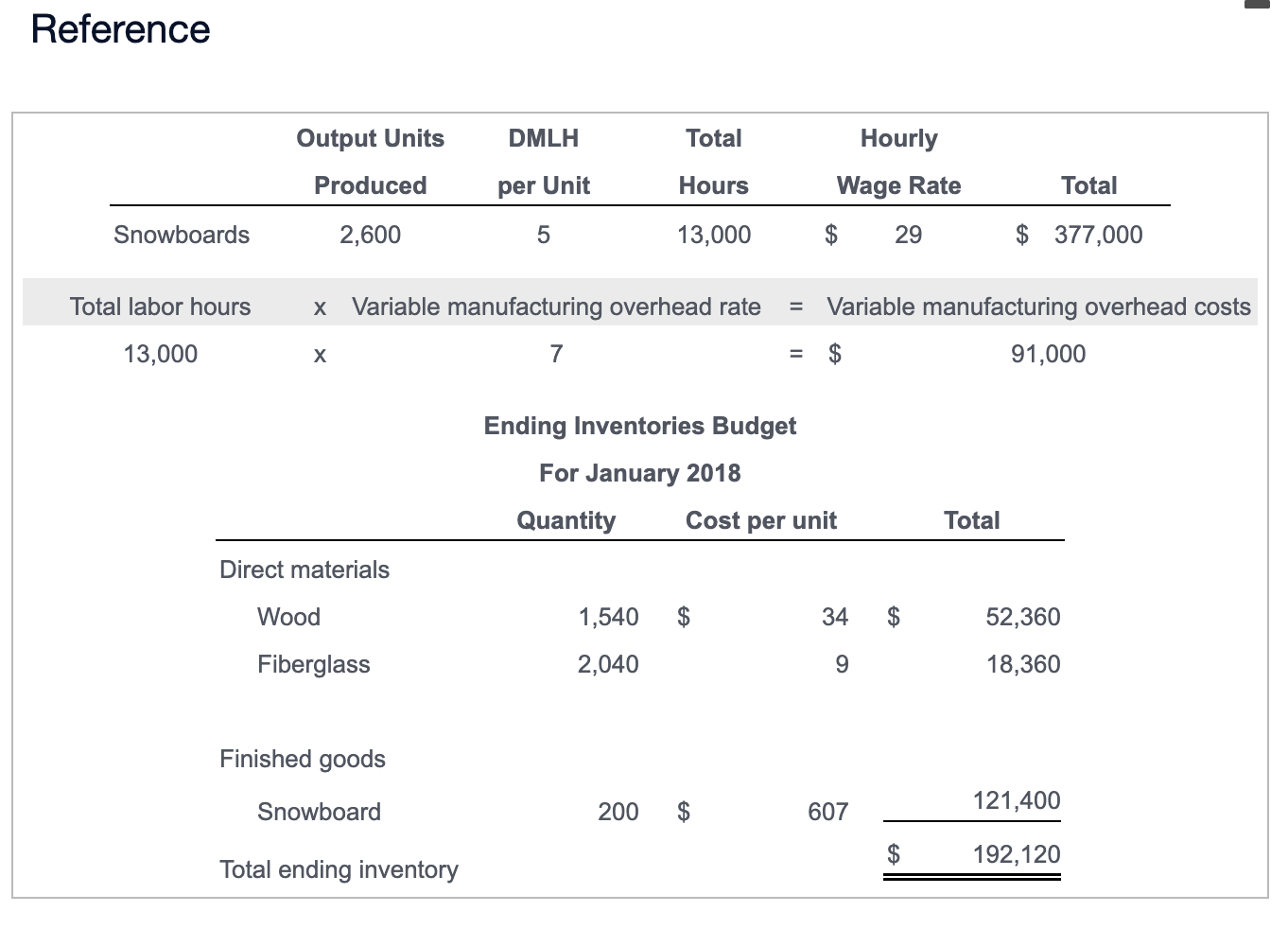Click the DMLH per Unit header
Screen dimensions: 1288x929
click(x=544, y=162)
